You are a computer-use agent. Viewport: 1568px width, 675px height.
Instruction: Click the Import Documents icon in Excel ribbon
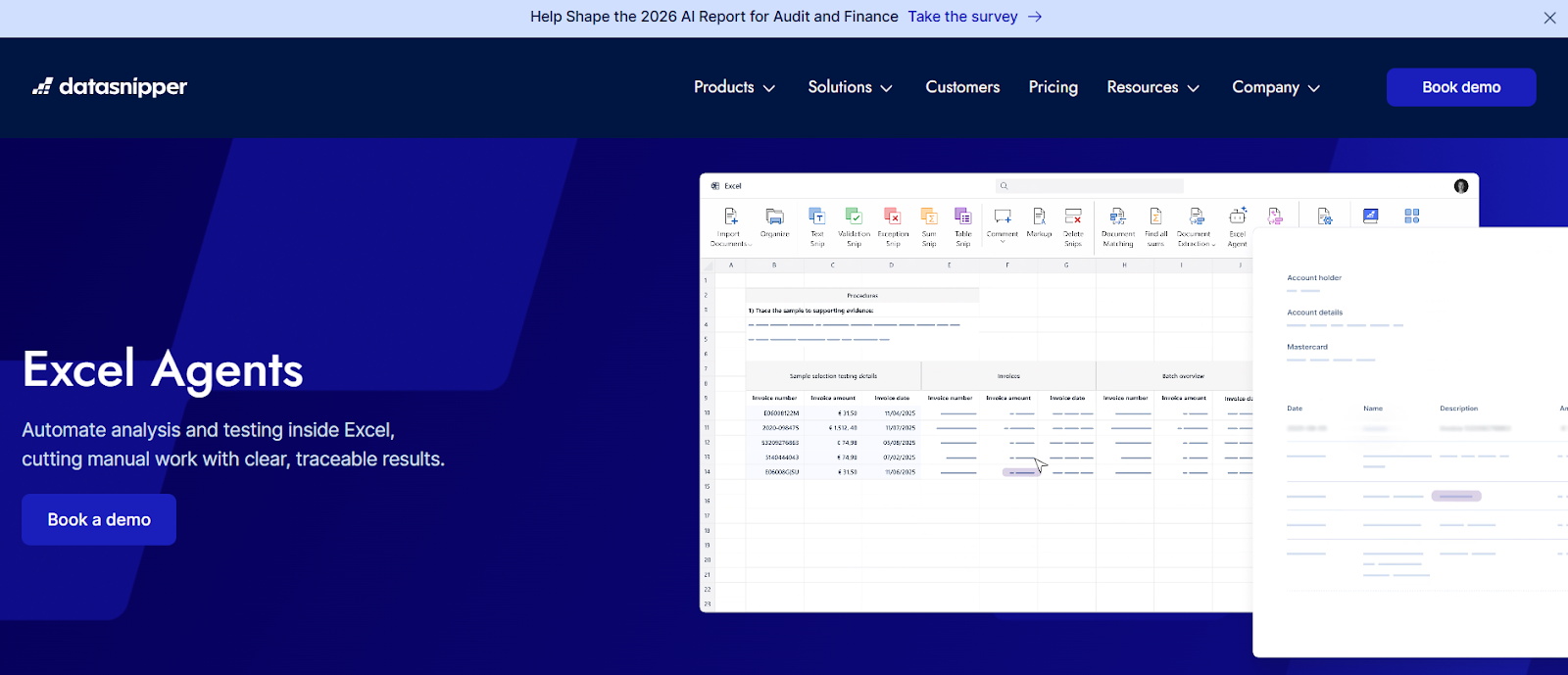(x=730, y=217)
